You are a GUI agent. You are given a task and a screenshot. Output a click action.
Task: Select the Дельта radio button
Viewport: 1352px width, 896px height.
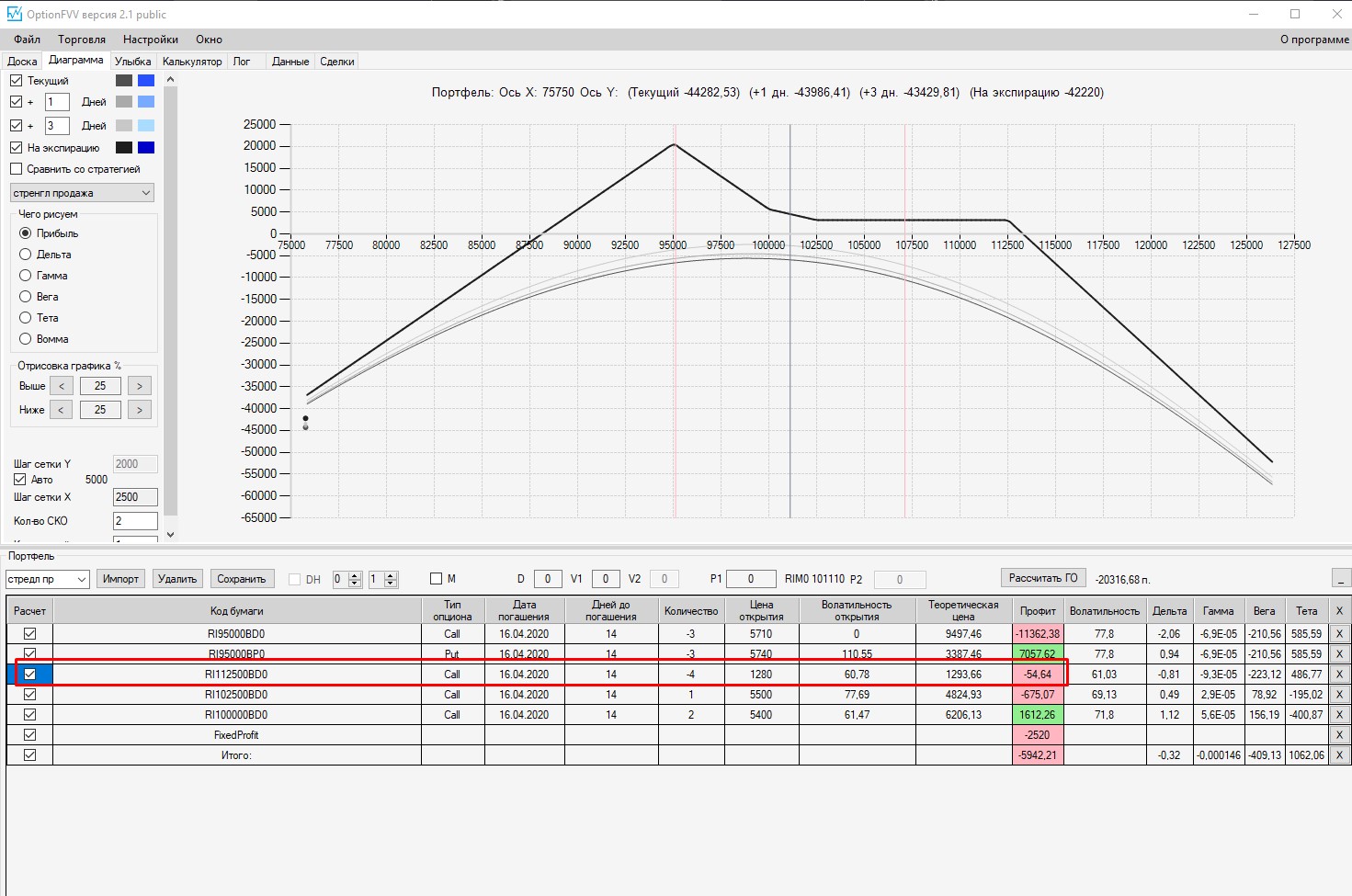26,255
